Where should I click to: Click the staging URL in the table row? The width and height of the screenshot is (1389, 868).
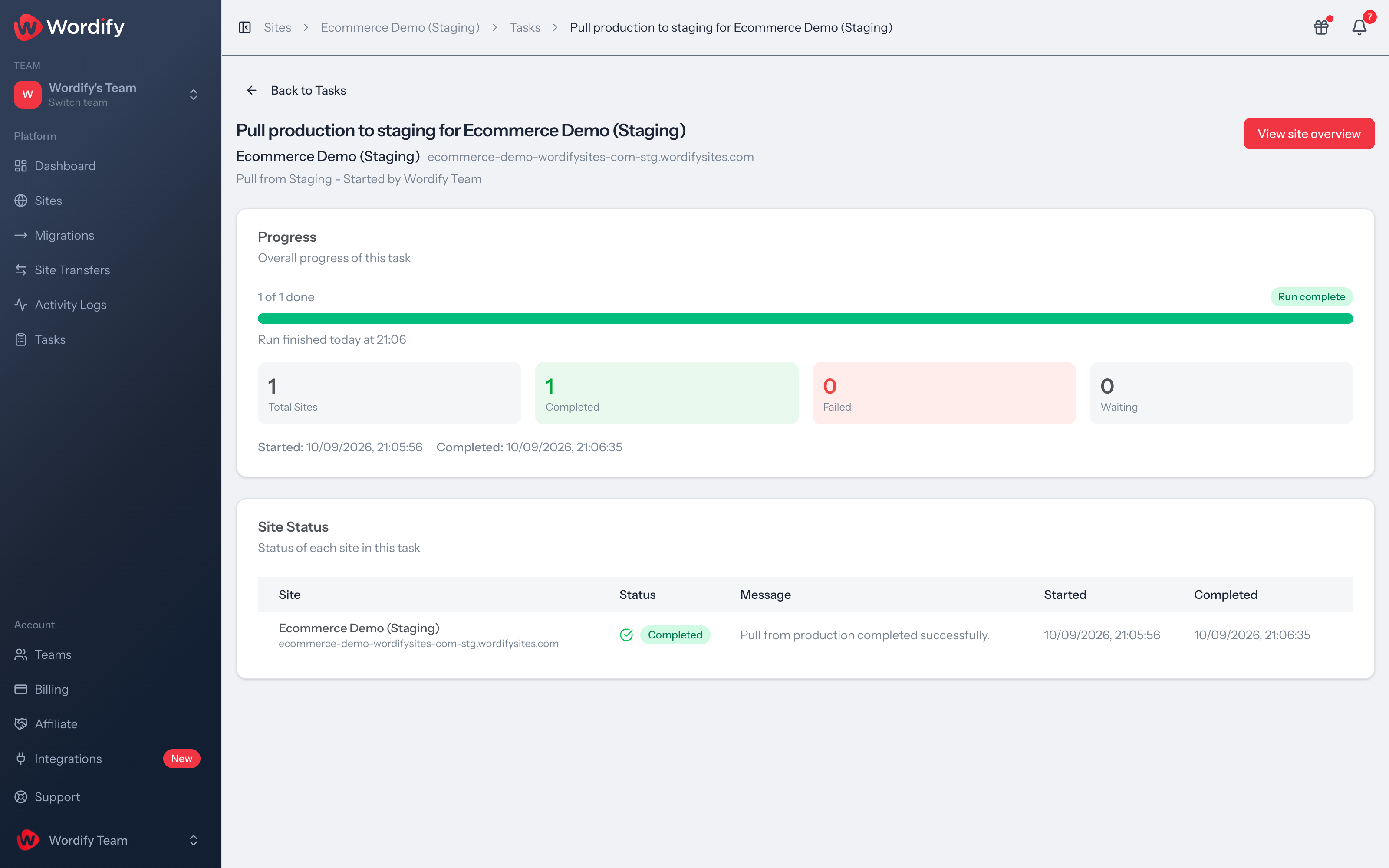click(x=418, y=644)
